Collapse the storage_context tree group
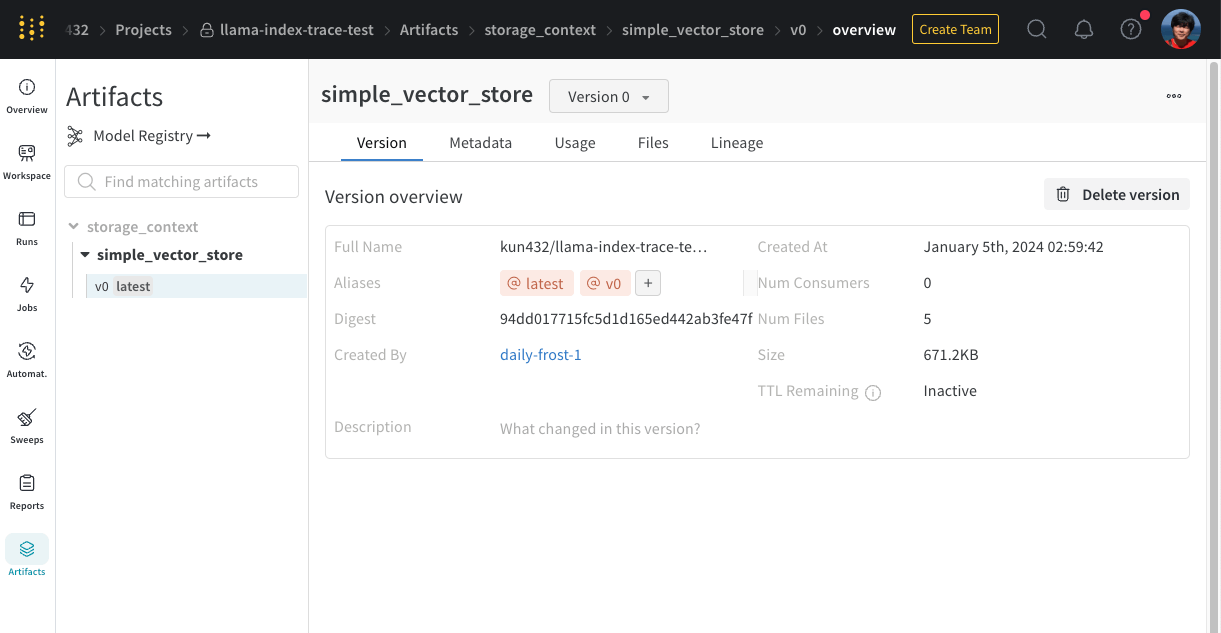The width and height of the screenshot is (1221, 633). pyautogui.click(x=74, y=227)
